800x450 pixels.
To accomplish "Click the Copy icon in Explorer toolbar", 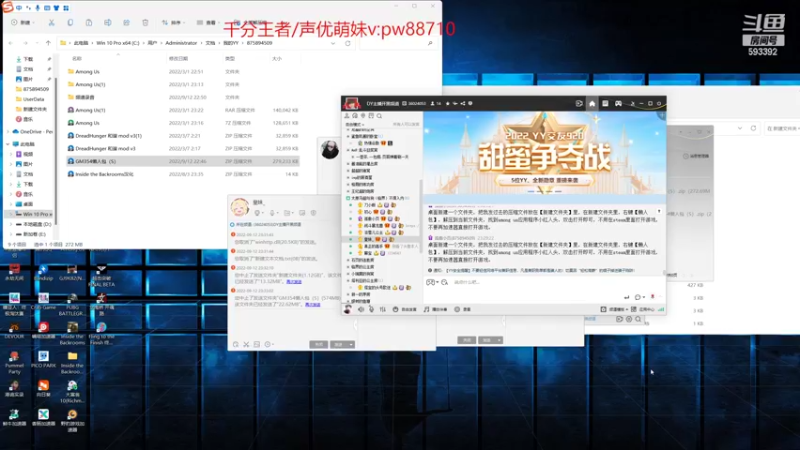I will click(70, 22).
